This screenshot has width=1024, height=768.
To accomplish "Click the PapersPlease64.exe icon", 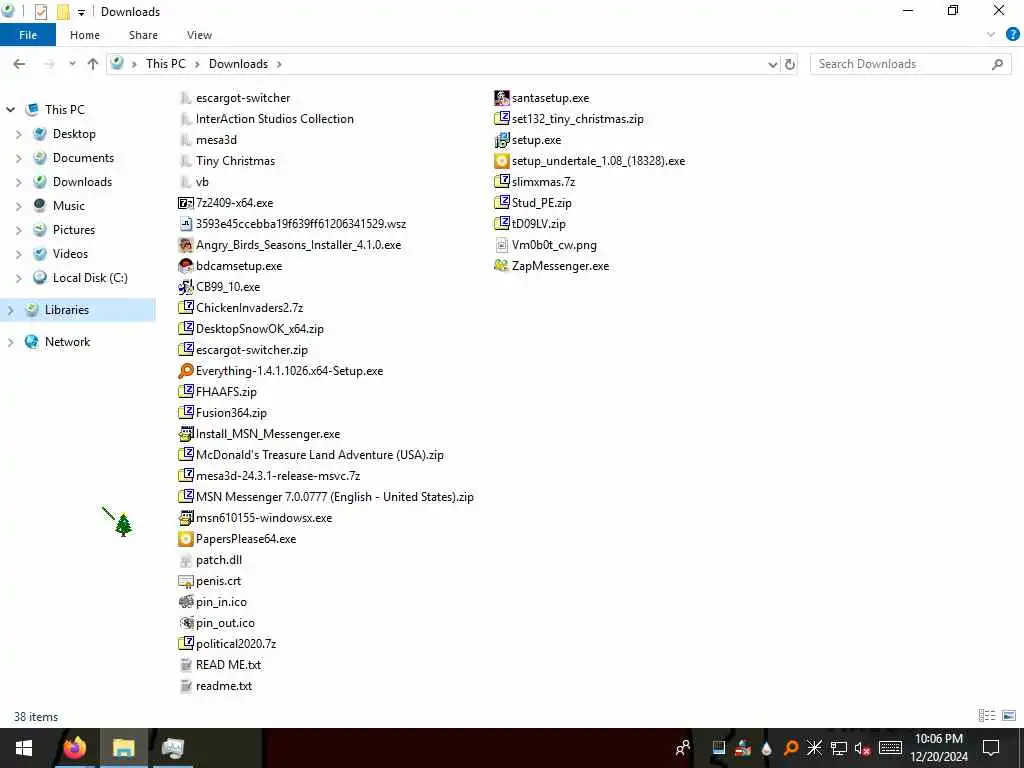I will (x=185, y=539).
